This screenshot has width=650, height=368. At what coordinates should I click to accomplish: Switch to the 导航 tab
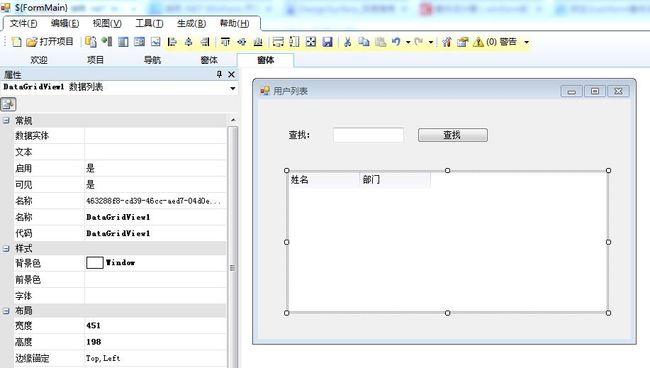(x=152, y=60)
